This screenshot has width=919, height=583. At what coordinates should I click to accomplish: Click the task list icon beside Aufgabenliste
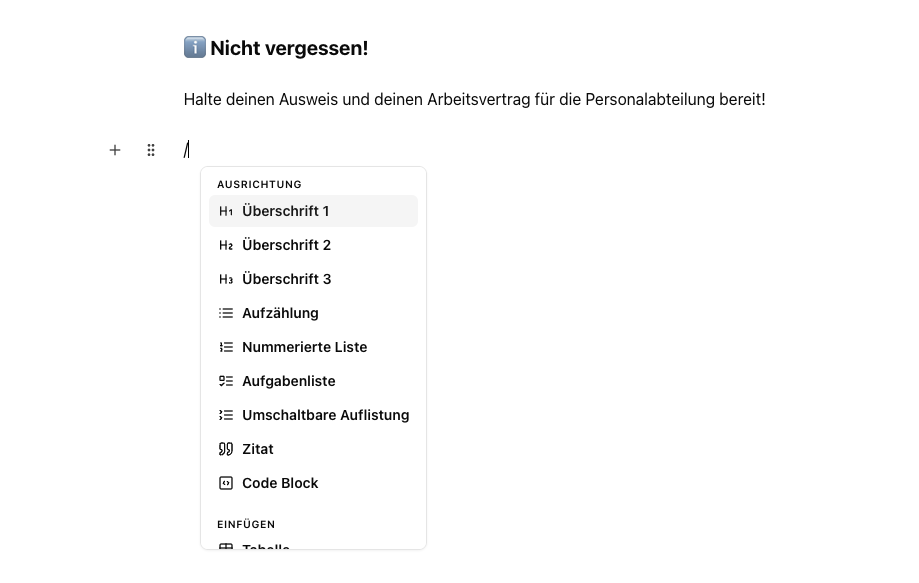pos(226,381)
